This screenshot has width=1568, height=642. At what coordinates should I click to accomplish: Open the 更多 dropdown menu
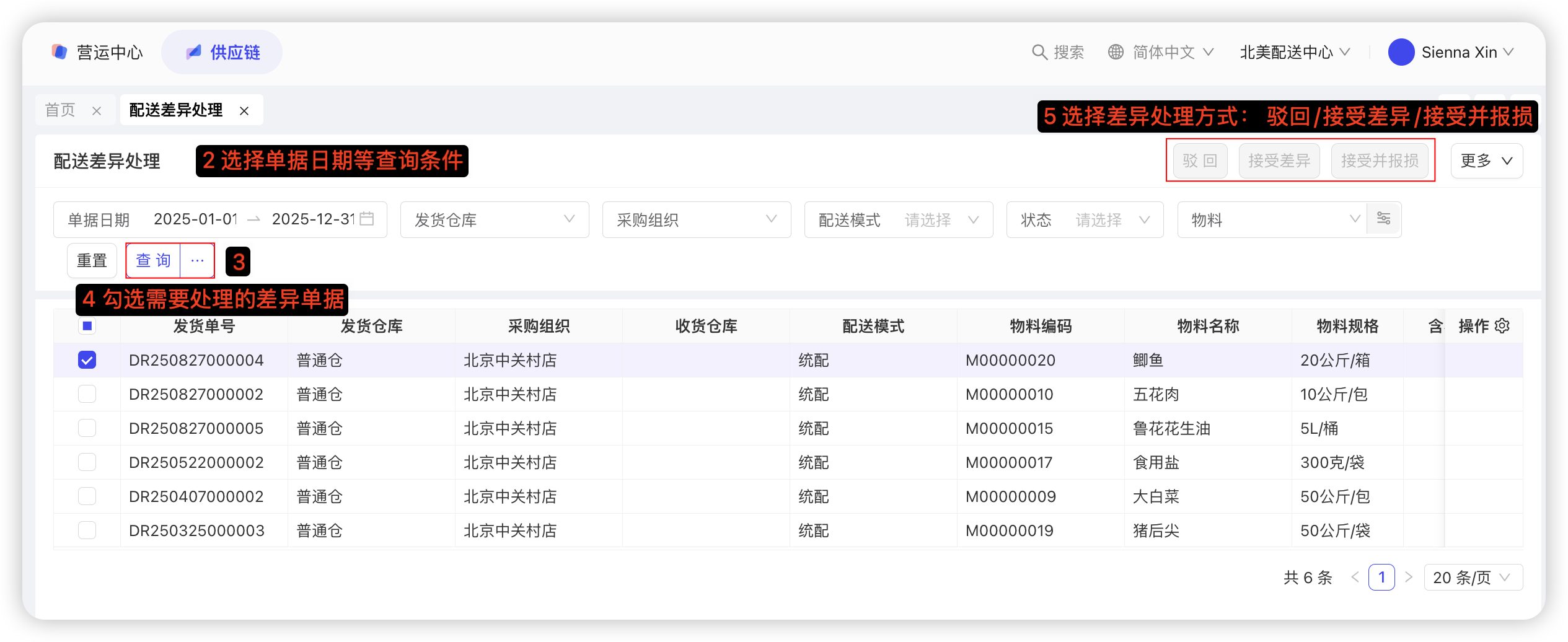tap(1486, 161)
